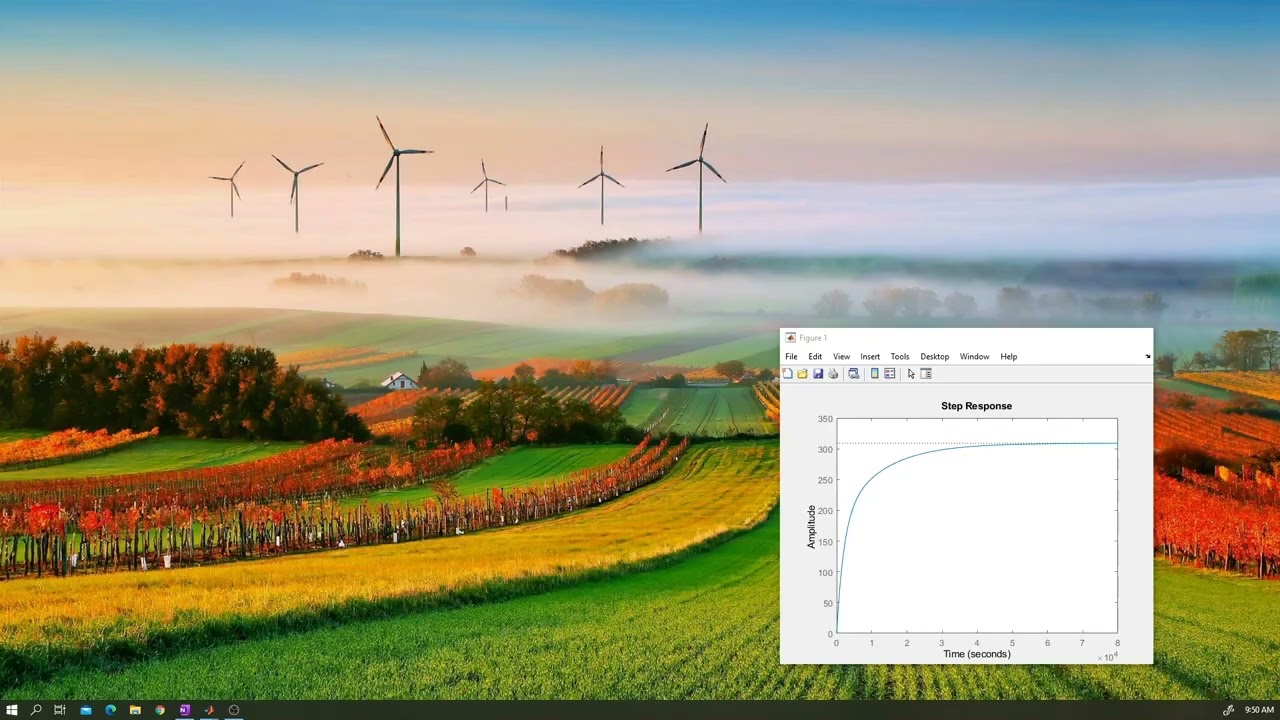The width and height of the screenshot is (1280, 720).
Task: Click the 9:50 AM system clock
Action: click(x=1259, y=710)
